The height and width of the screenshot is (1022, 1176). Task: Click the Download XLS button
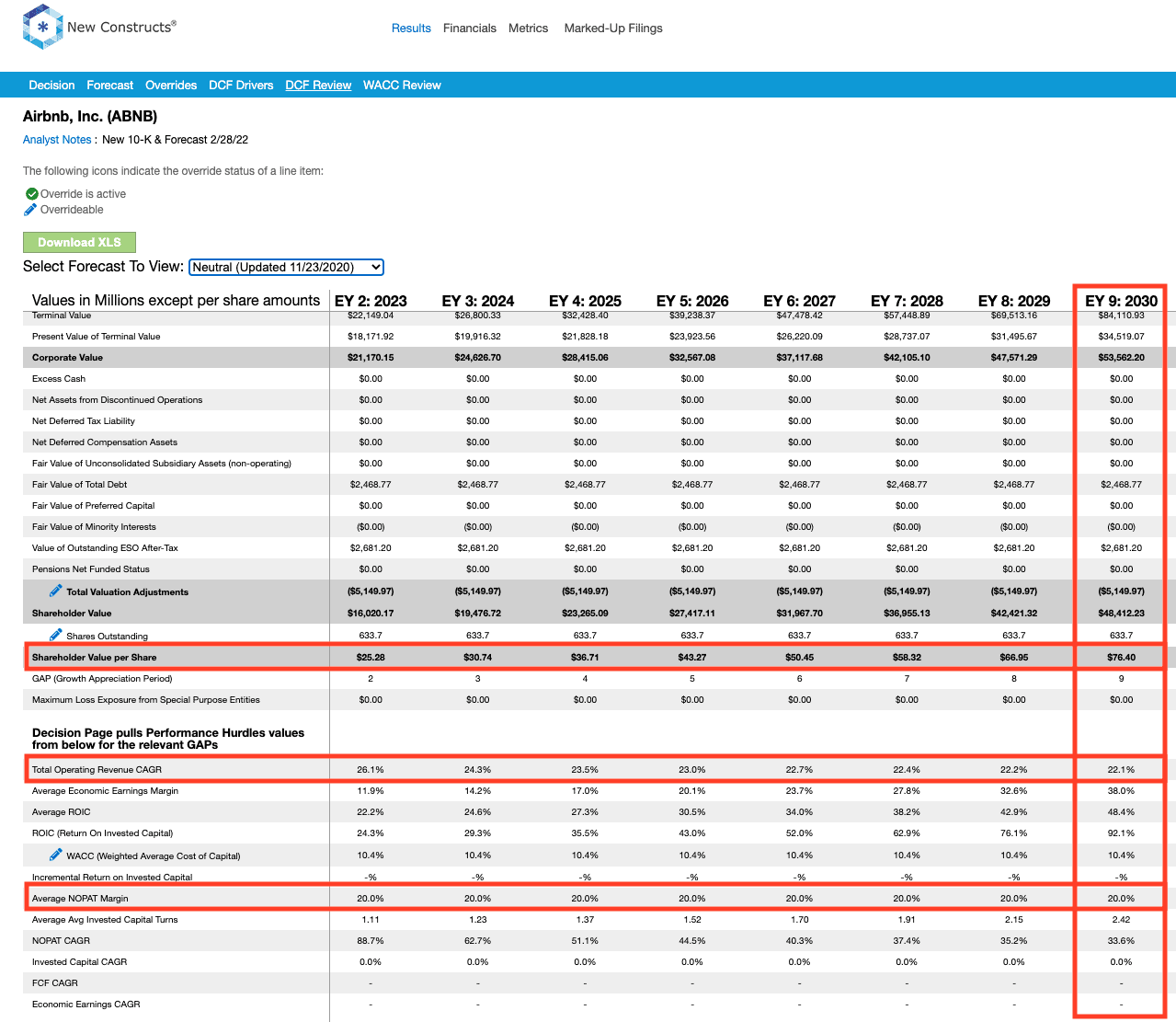pyautogui.click(x=79, y=242)
